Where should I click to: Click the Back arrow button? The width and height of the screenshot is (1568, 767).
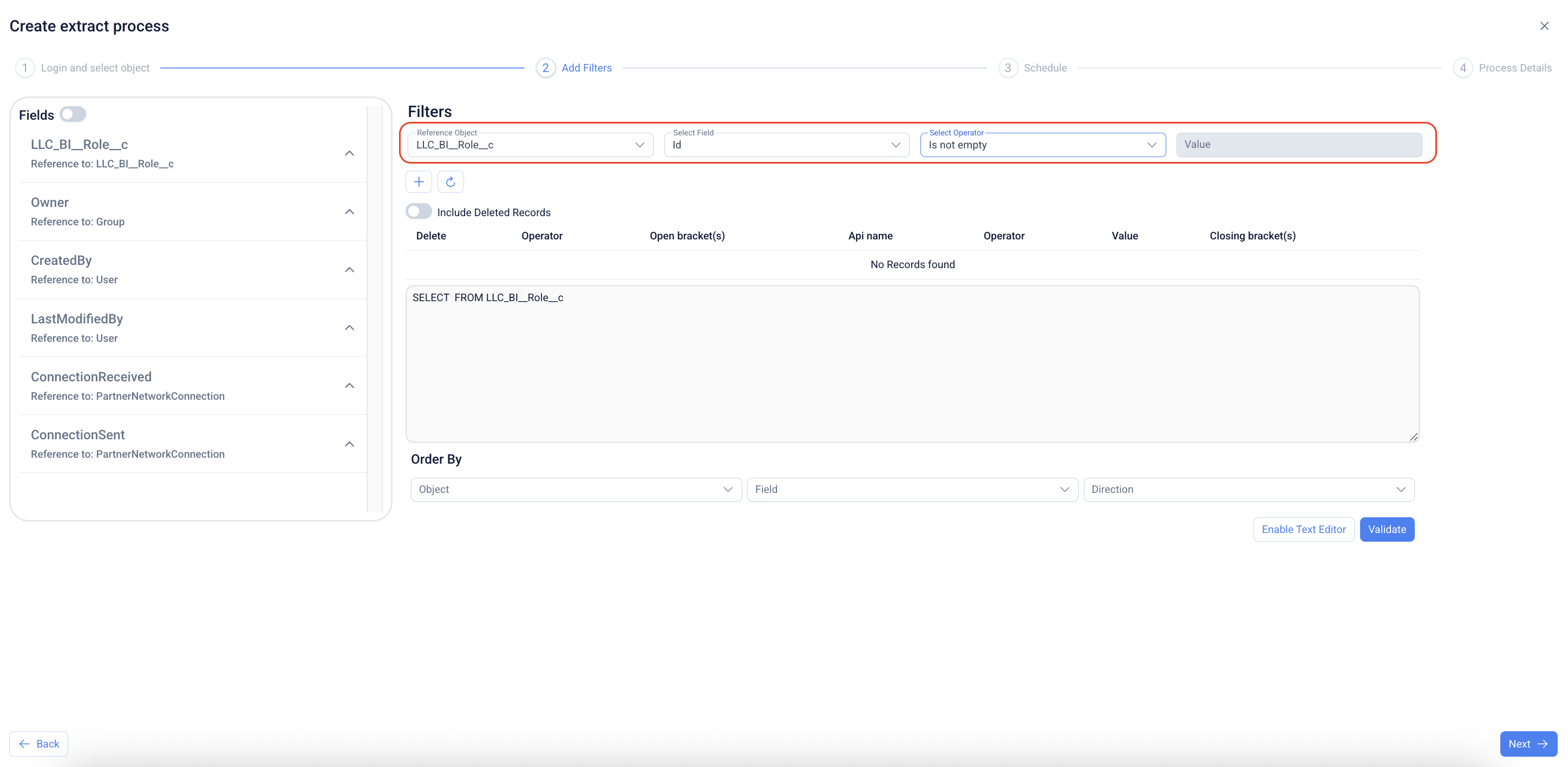[39, 743]
